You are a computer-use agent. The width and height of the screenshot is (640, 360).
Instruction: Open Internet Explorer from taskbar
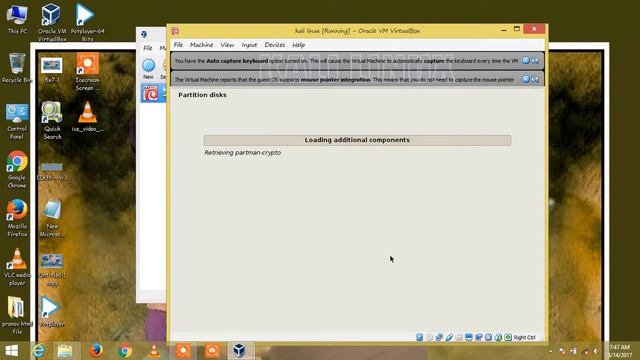click(38, 351)
